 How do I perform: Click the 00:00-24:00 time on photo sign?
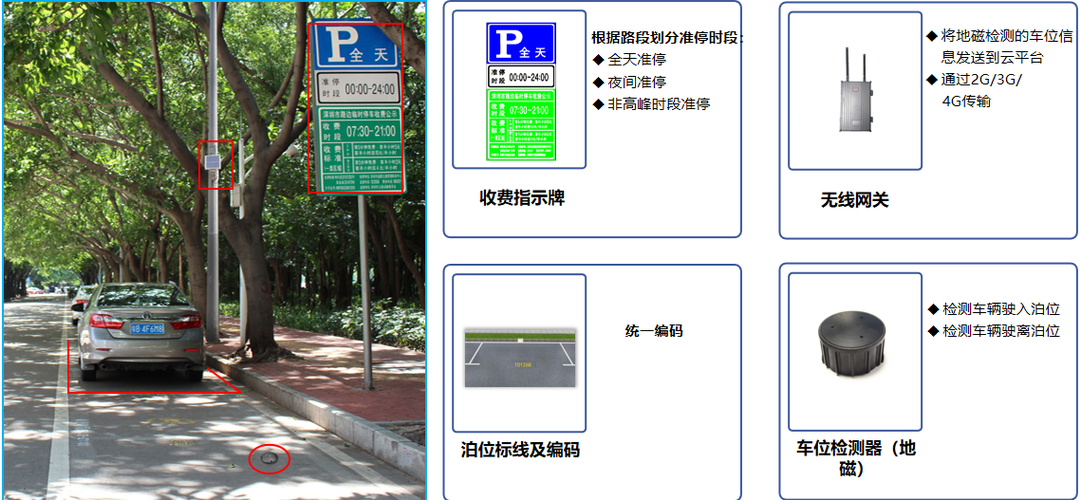coord(370,89)
